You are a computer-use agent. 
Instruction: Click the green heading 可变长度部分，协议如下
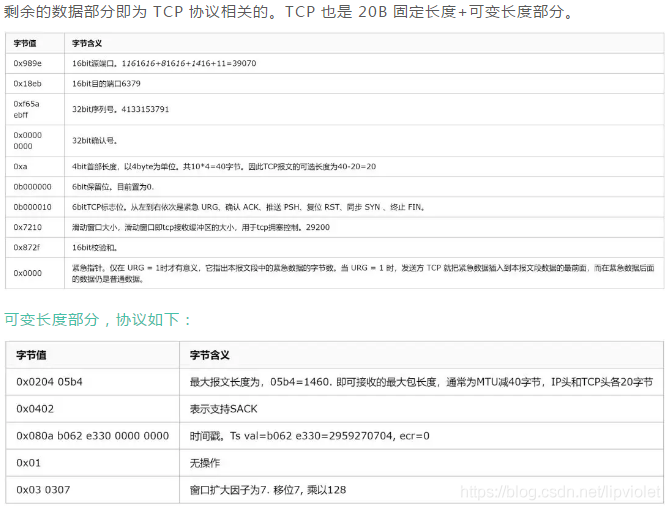pyautogui.click(x=97, y=319)
